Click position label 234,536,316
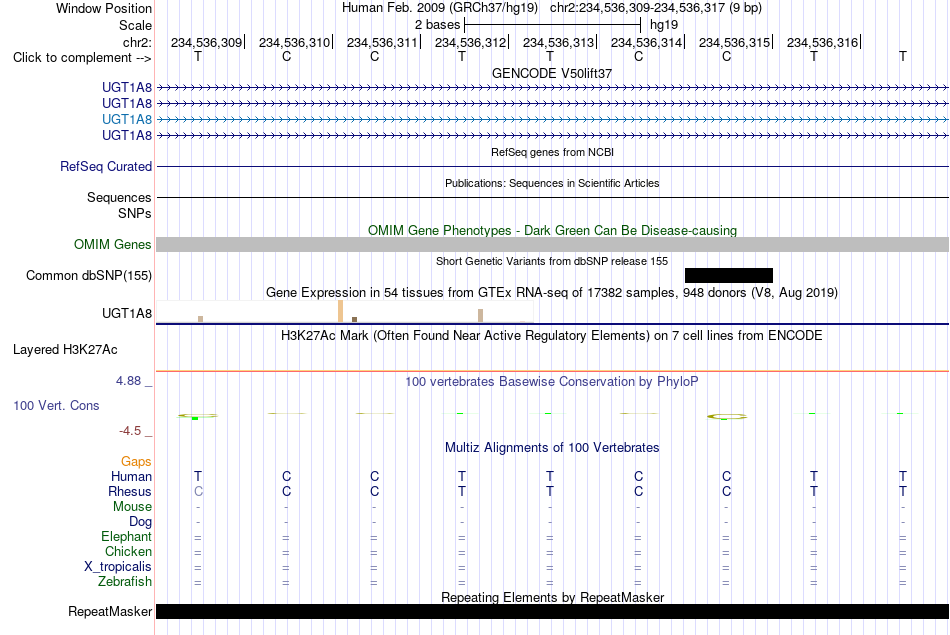The width and height of the screenshot is (950, 635). pos(822,42)
